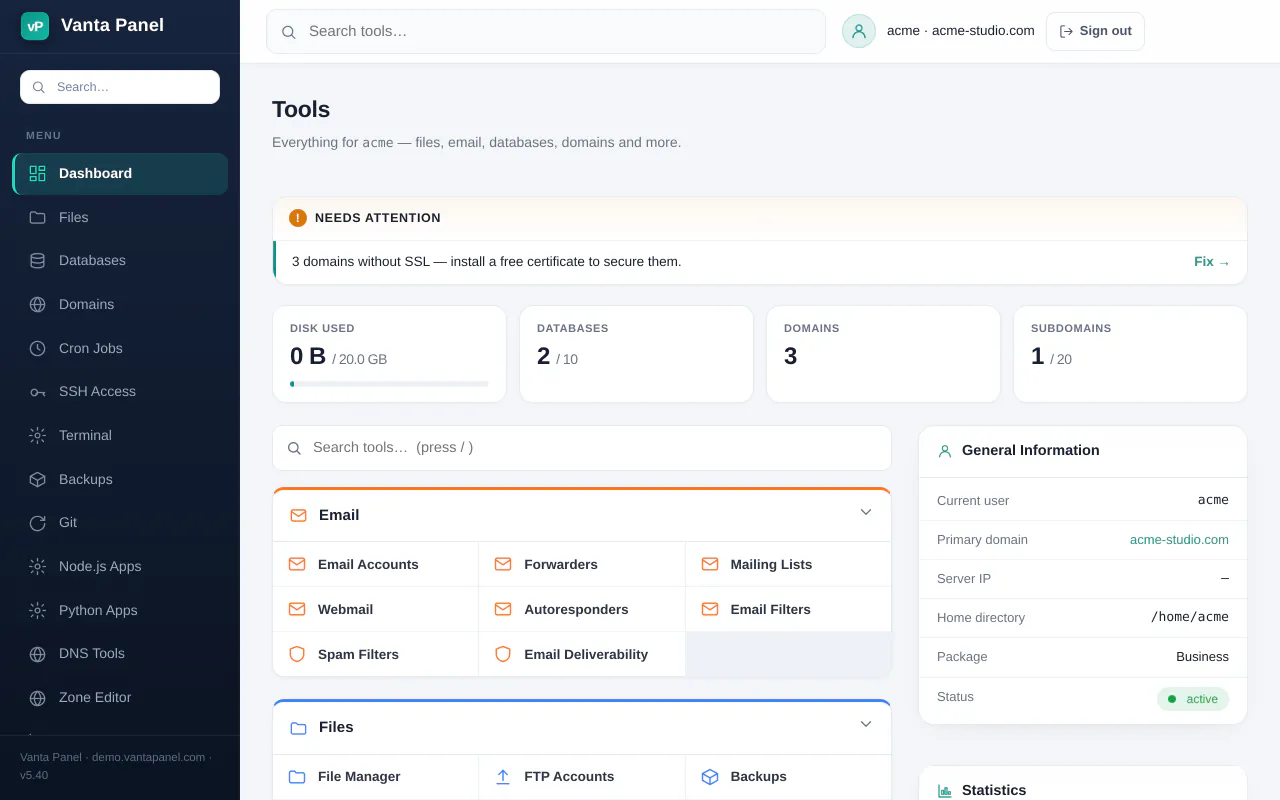Image resolution: width=1280 pixels, height=800 pixels.
Task: Click the Spam Filters shield icon
Action: (297, 654)
